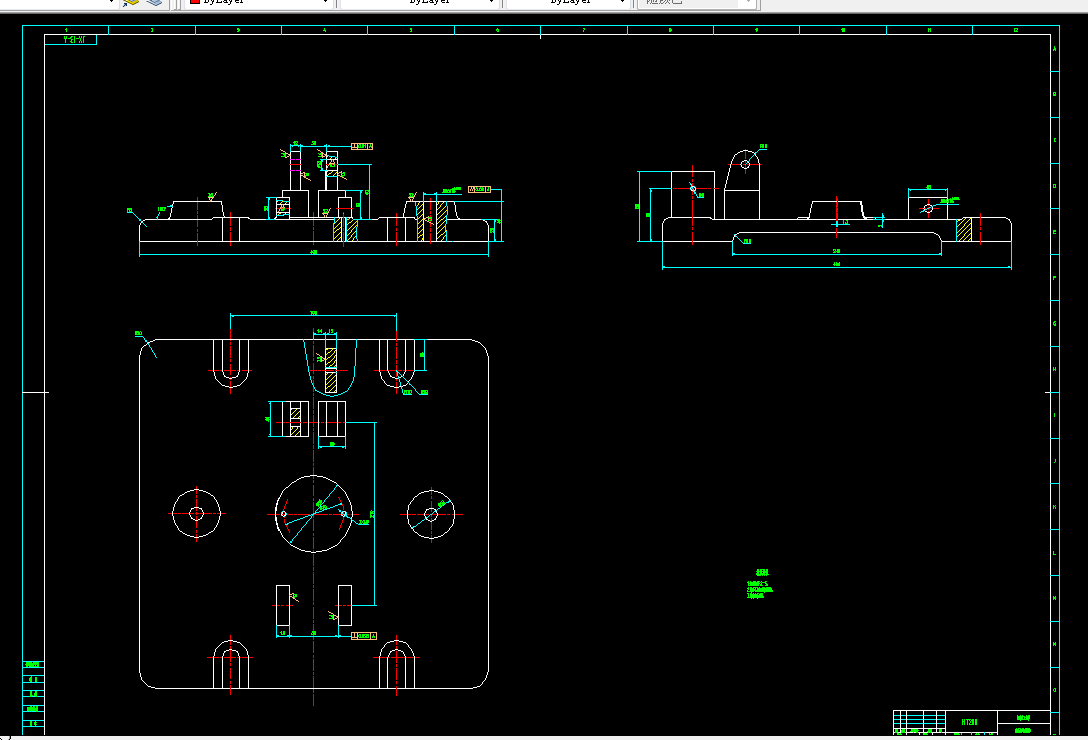
Task: Select the lower-left rectangular pad in plan view
Action: 283,605
